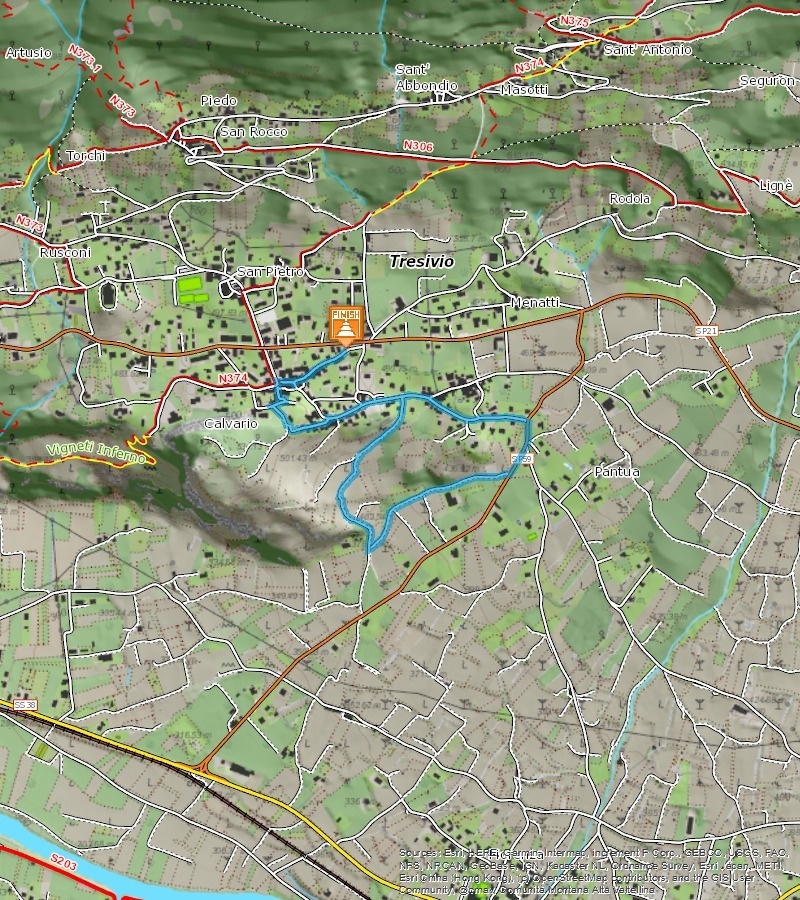Click the Rusconi place label
This screenshot has height=900, width=800.
tap(65, 252)
